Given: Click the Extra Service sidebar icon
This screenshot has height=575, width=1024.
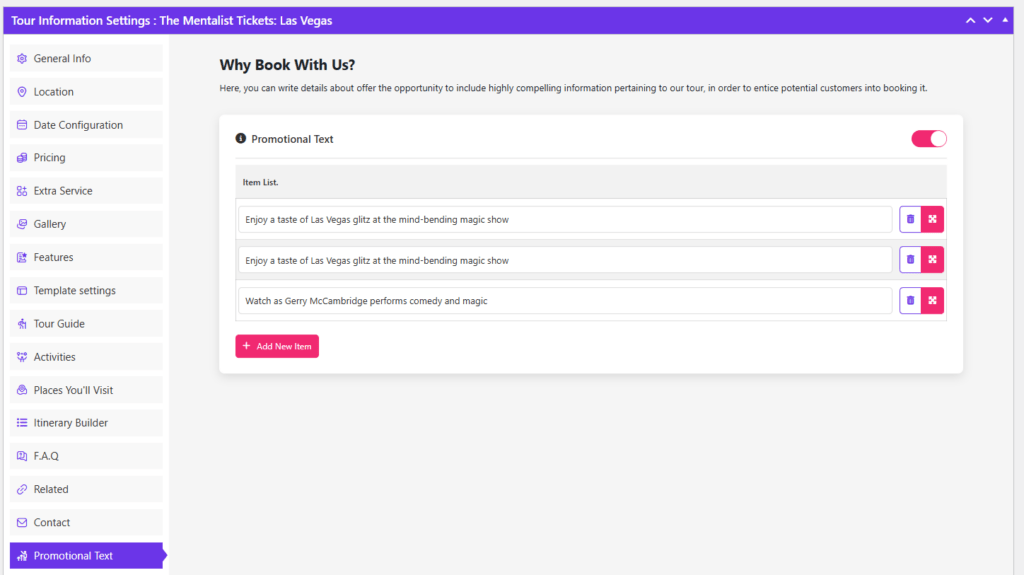Looking at the screenshot, I should coord(22,191).
